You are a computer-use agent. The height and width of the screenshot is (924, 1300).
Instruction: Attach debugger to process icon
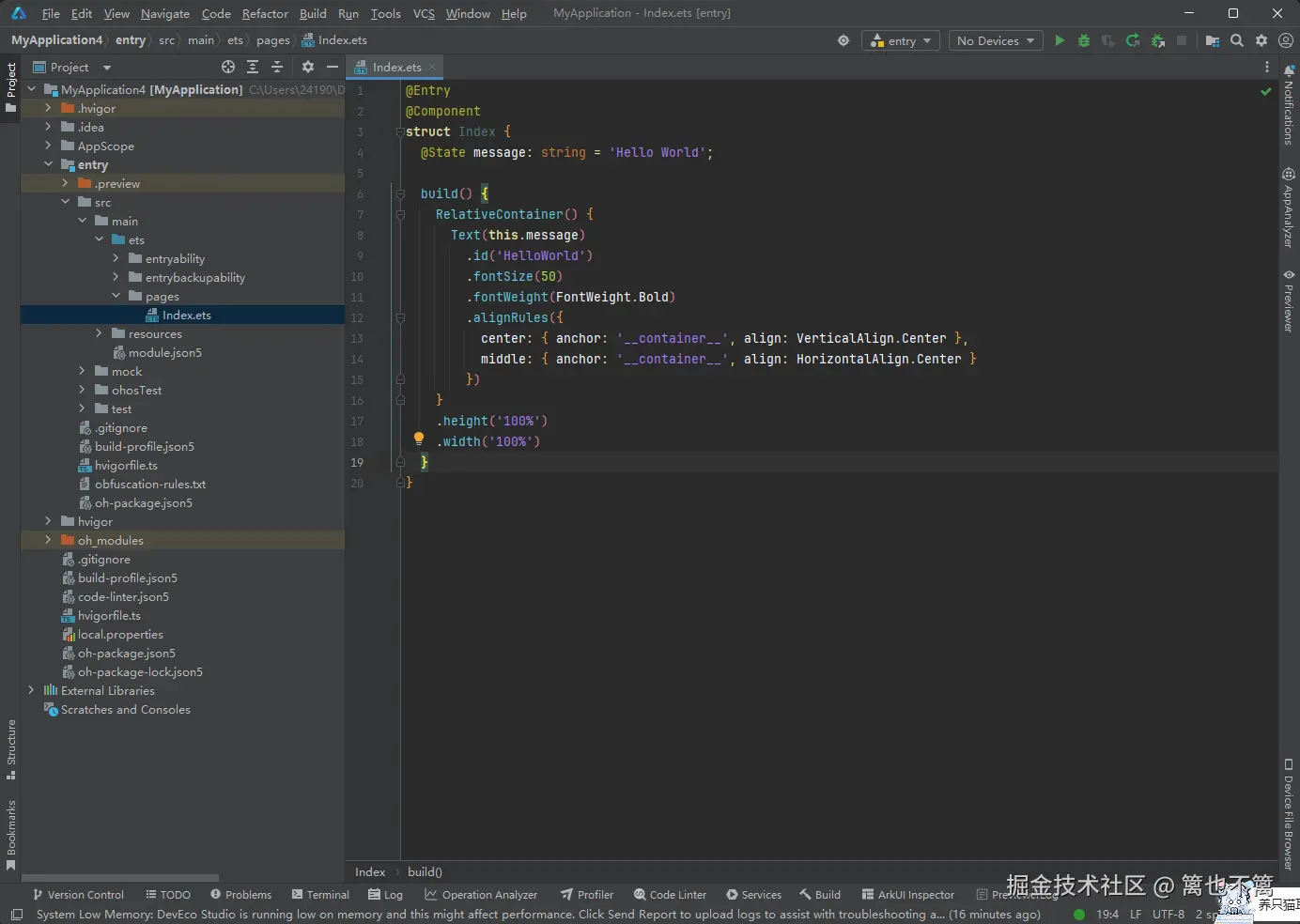pos(1157,40)
